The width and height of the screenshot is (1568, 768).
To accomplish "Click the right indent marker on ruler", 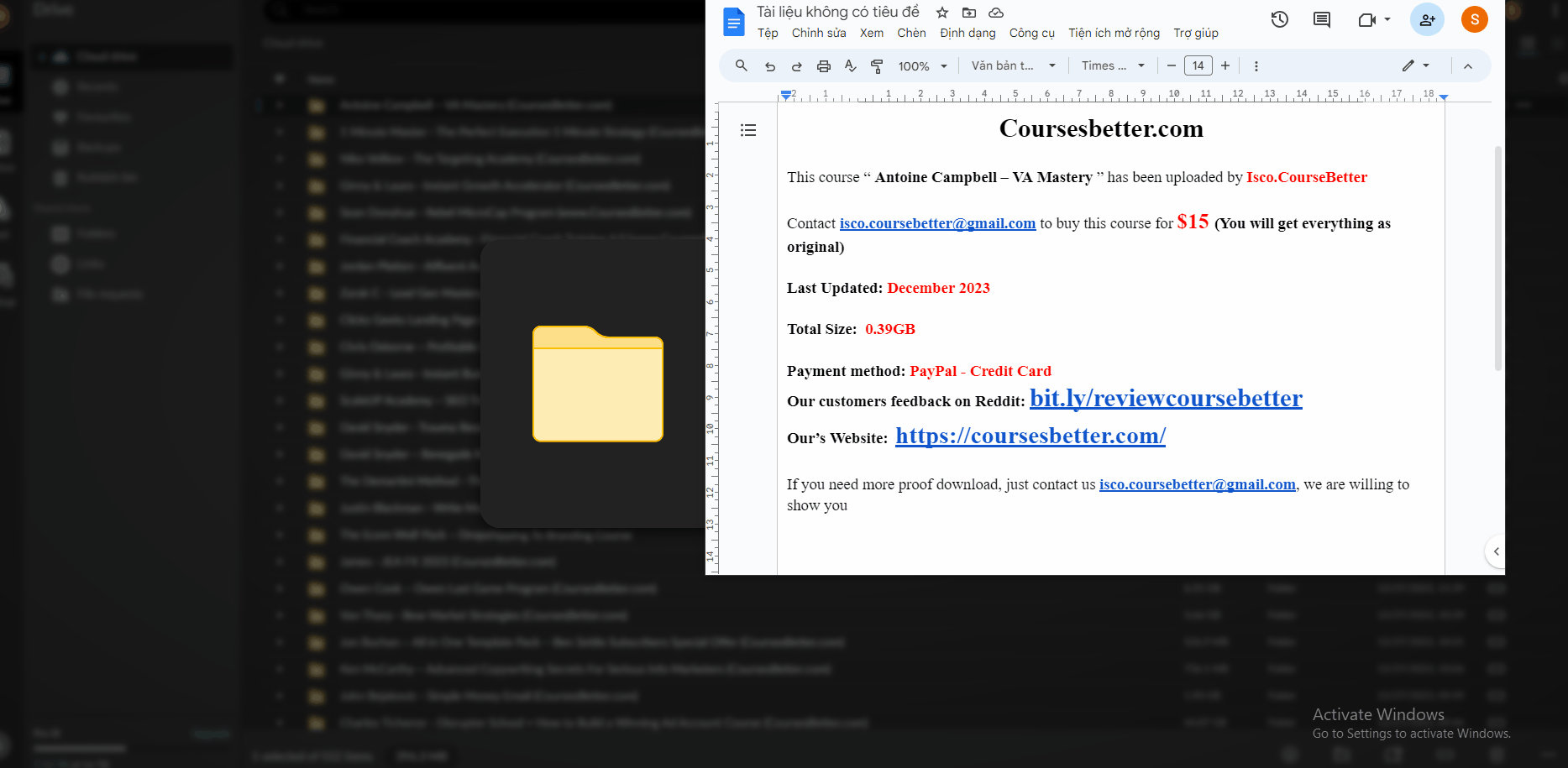I will [x=1444, y=97].
